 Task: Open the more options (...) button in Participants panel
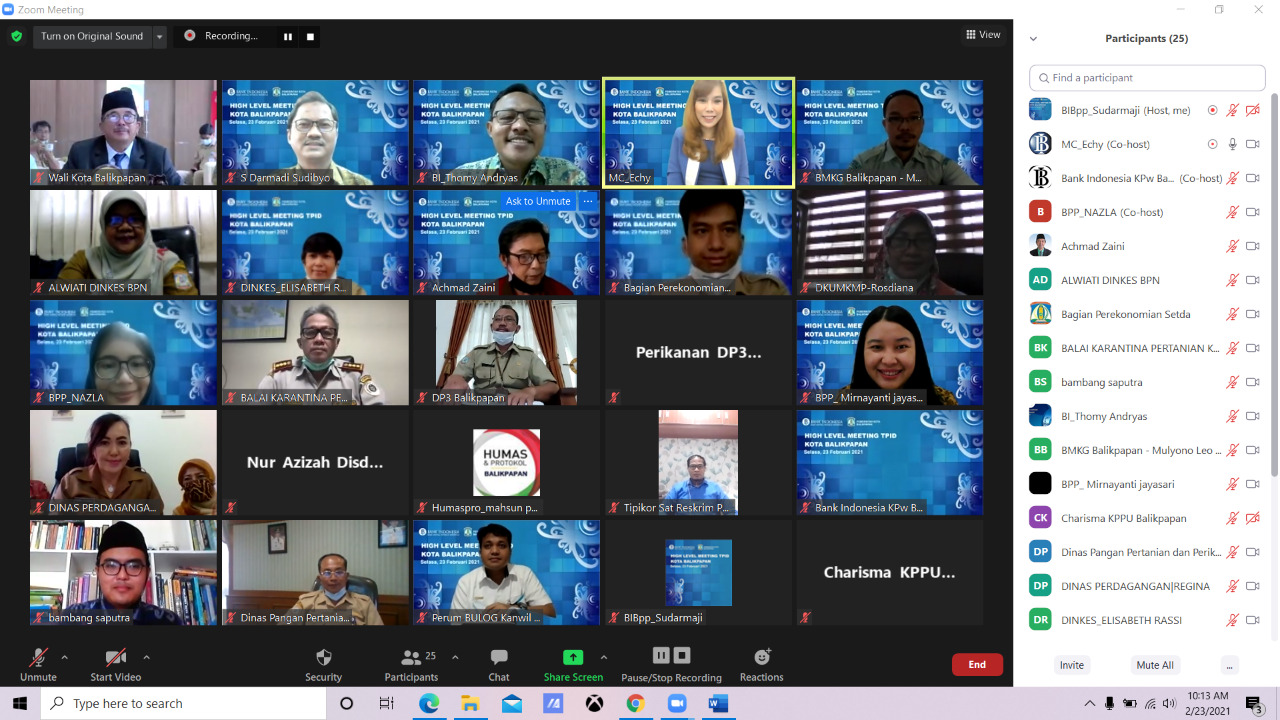(x=1230, y=665)
